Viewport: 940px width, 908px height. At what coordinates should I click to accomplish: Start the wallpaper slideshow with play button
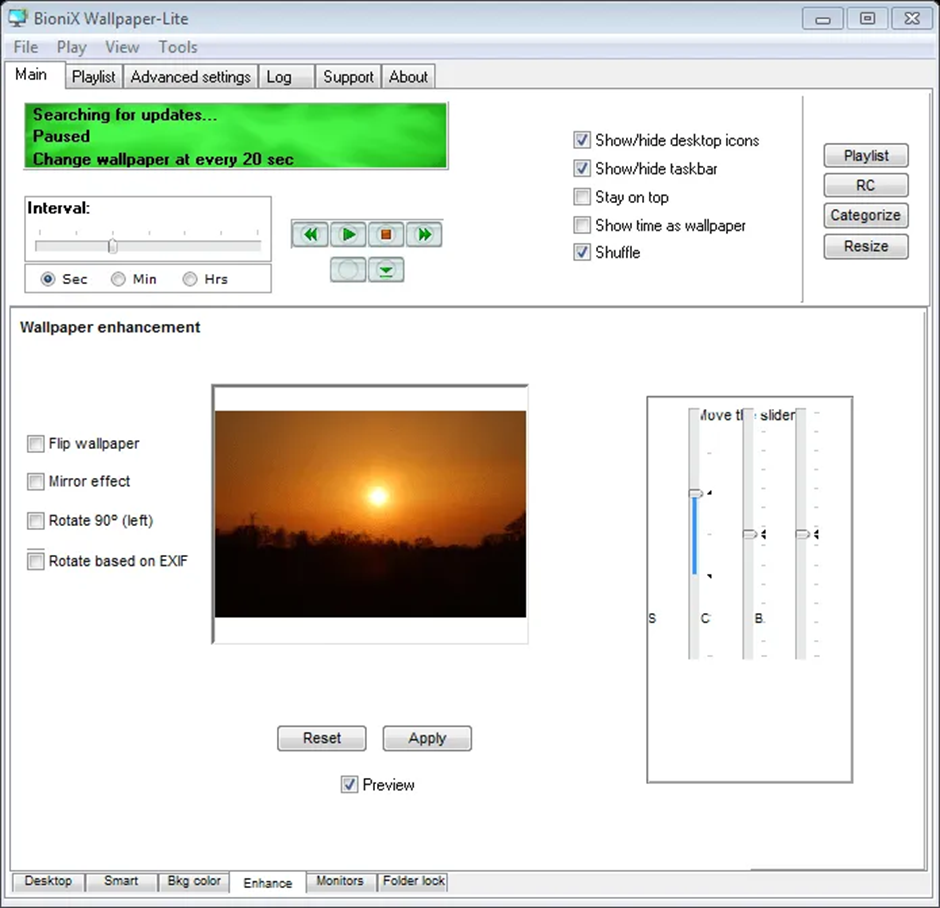click(x=348, y=234)
